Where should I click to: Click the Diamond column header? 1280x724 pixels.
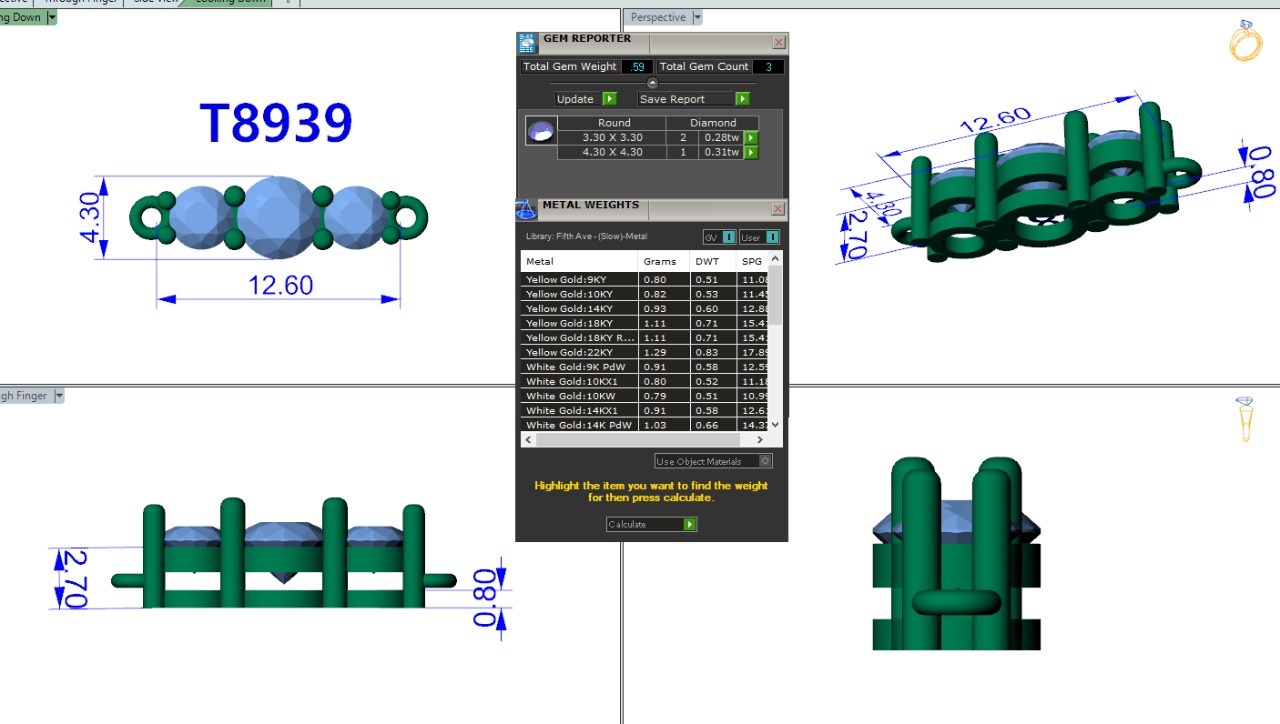click(713, 123)
